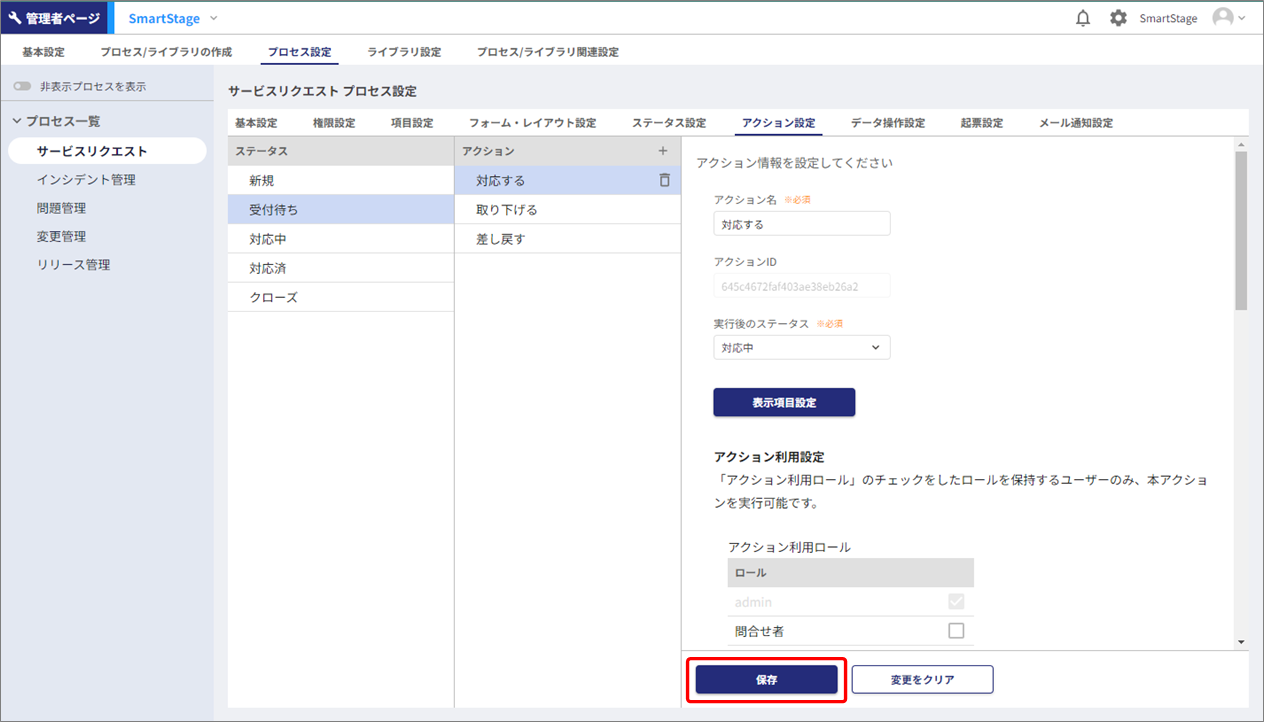Click the 表示項目設定 button
Screen dimensions: 1264x722
pyautogui.click(x=784, y=403)
